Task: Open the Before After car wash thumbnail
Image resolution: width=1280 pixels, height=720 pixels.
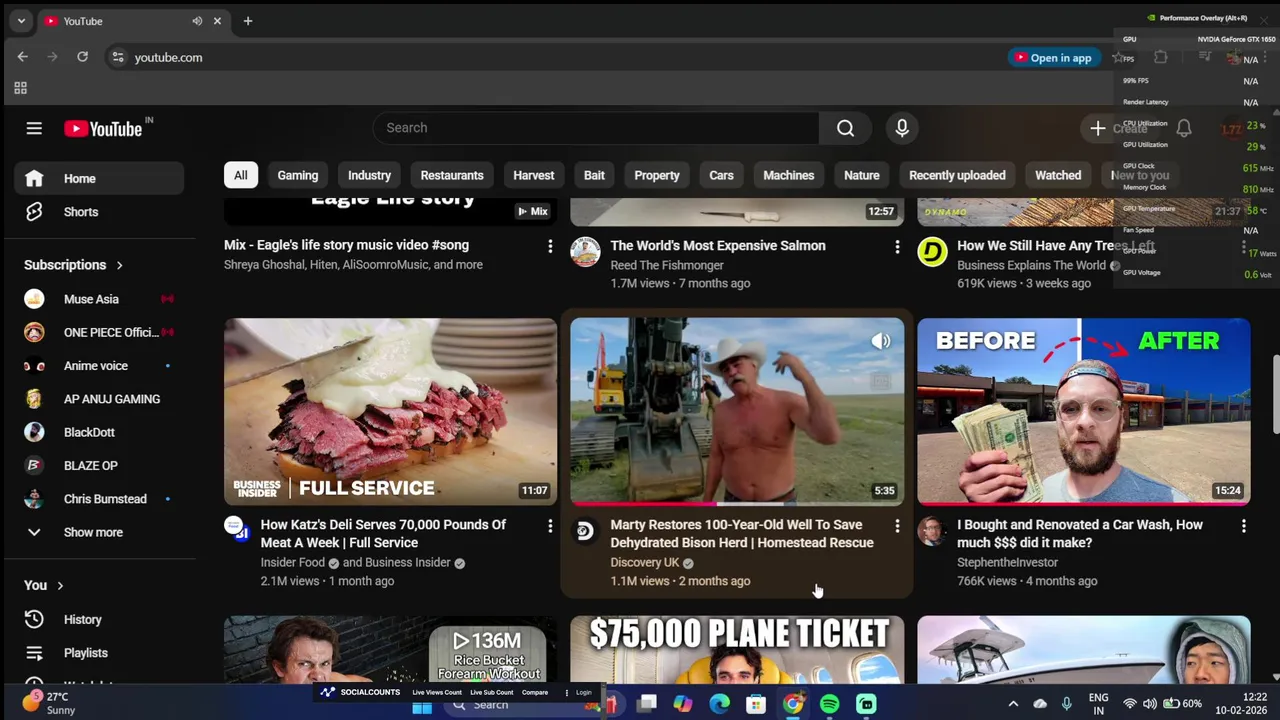Action: tap(1083, 411)
